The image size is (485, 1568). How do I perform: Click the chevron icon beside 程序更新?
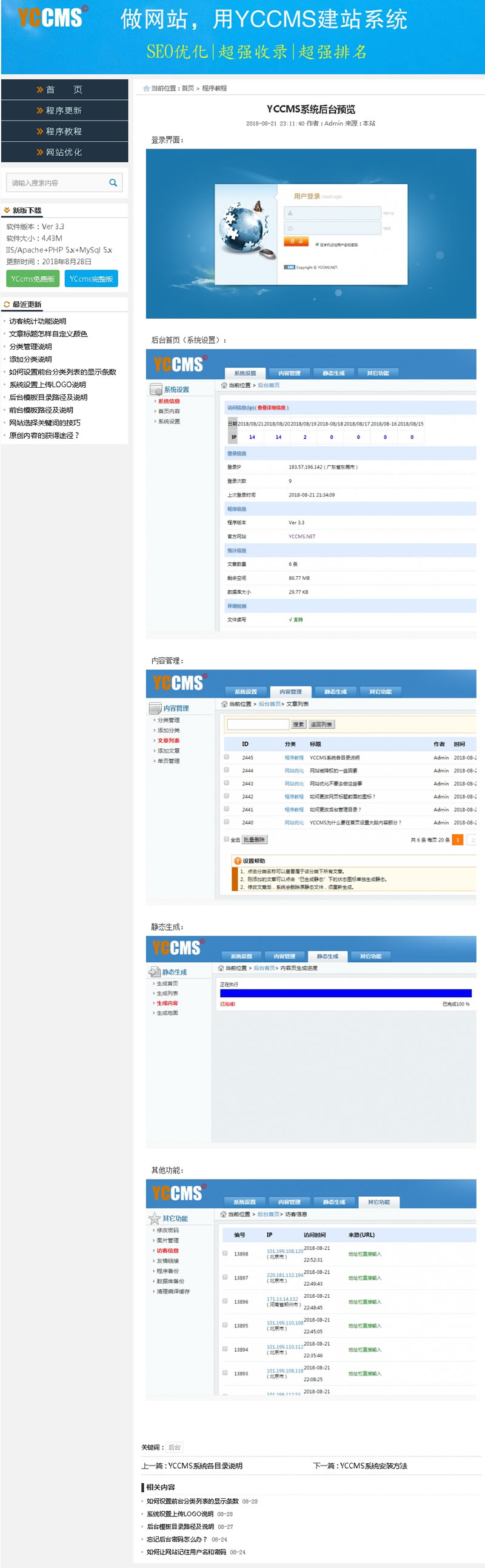[39, 110]
